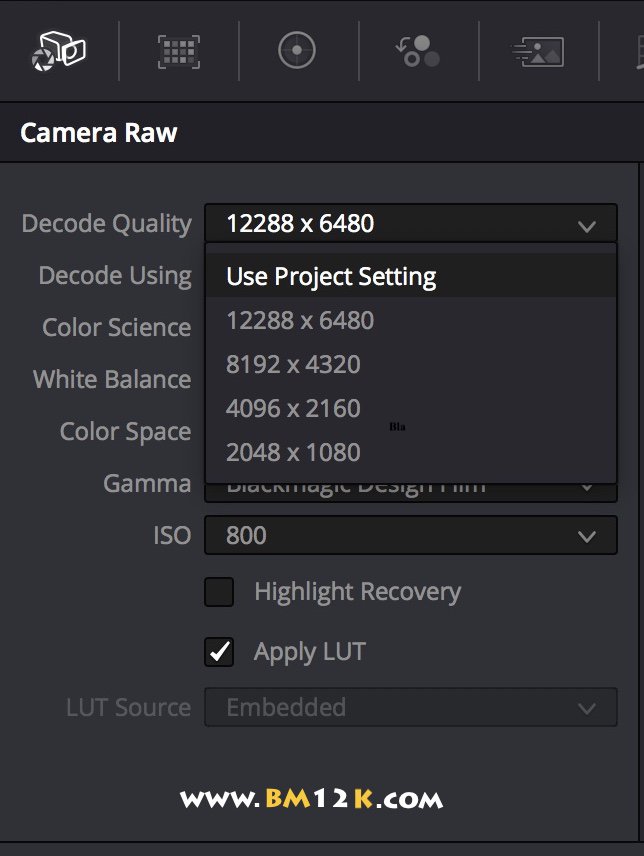This screenshot has width=644, height=856.
Task: Click the Decode Using label
Action: click(115, 276)
